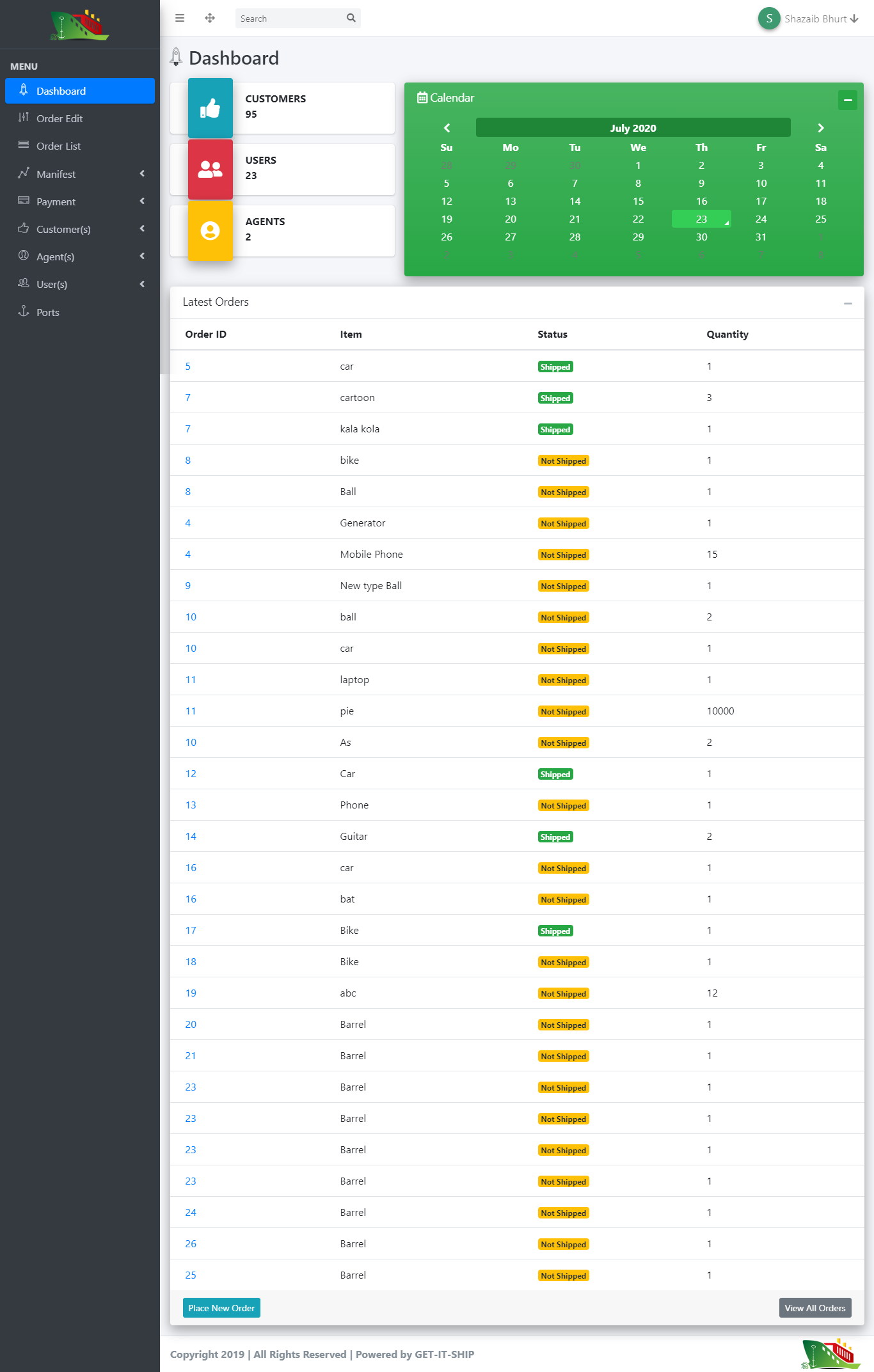The width and height of the screenshot is (874, 1372).
Task: Click the fullscreen arrows icon
Action: pyautogui.click(x=210, y=18)
